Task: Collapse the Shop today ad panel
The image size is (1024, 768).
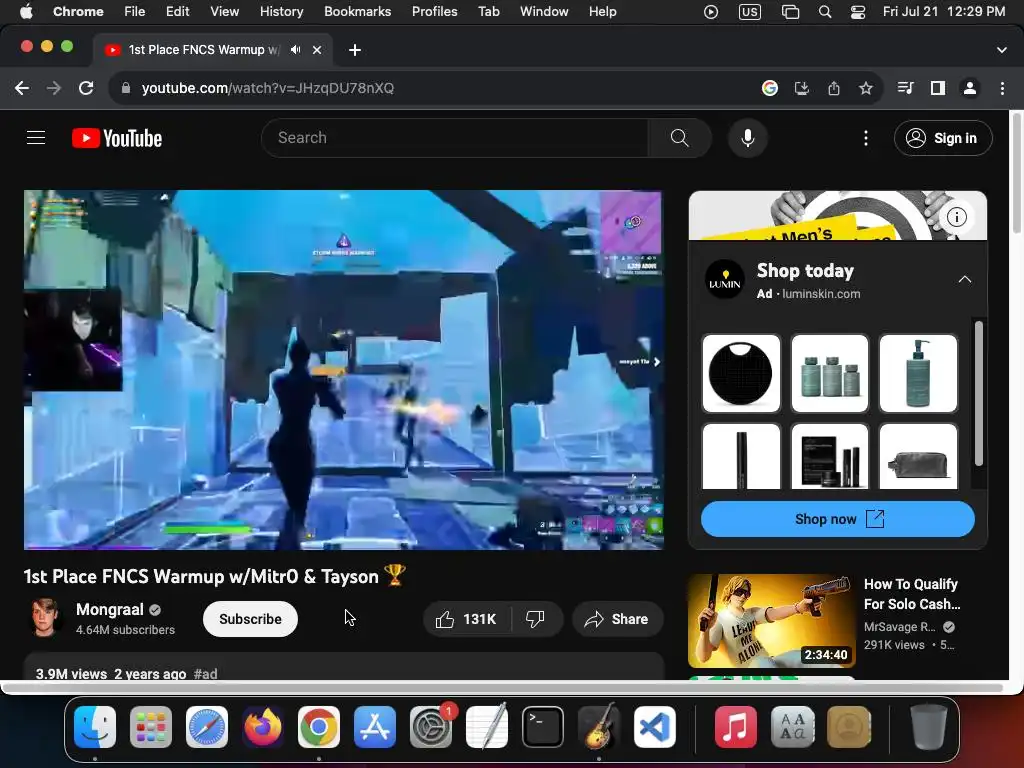Action: [x=965, y=280]
